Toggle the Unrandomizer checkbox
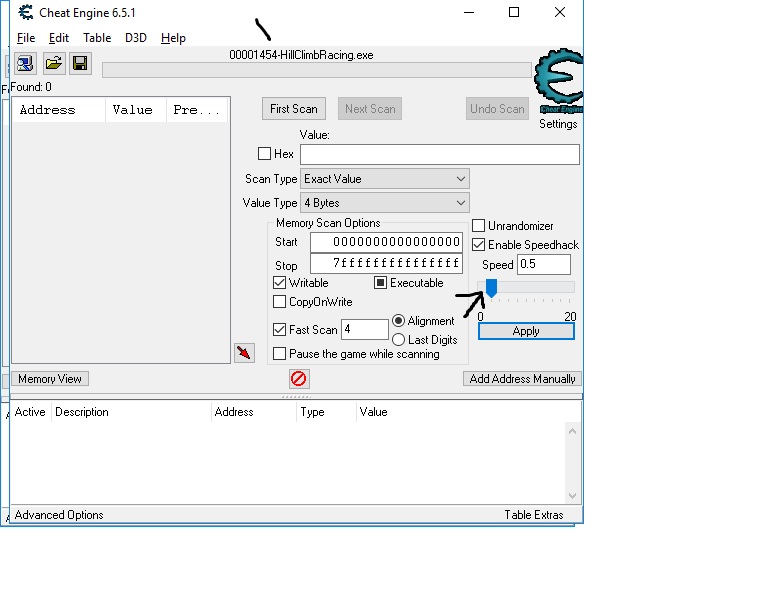 tap(479, 226)
